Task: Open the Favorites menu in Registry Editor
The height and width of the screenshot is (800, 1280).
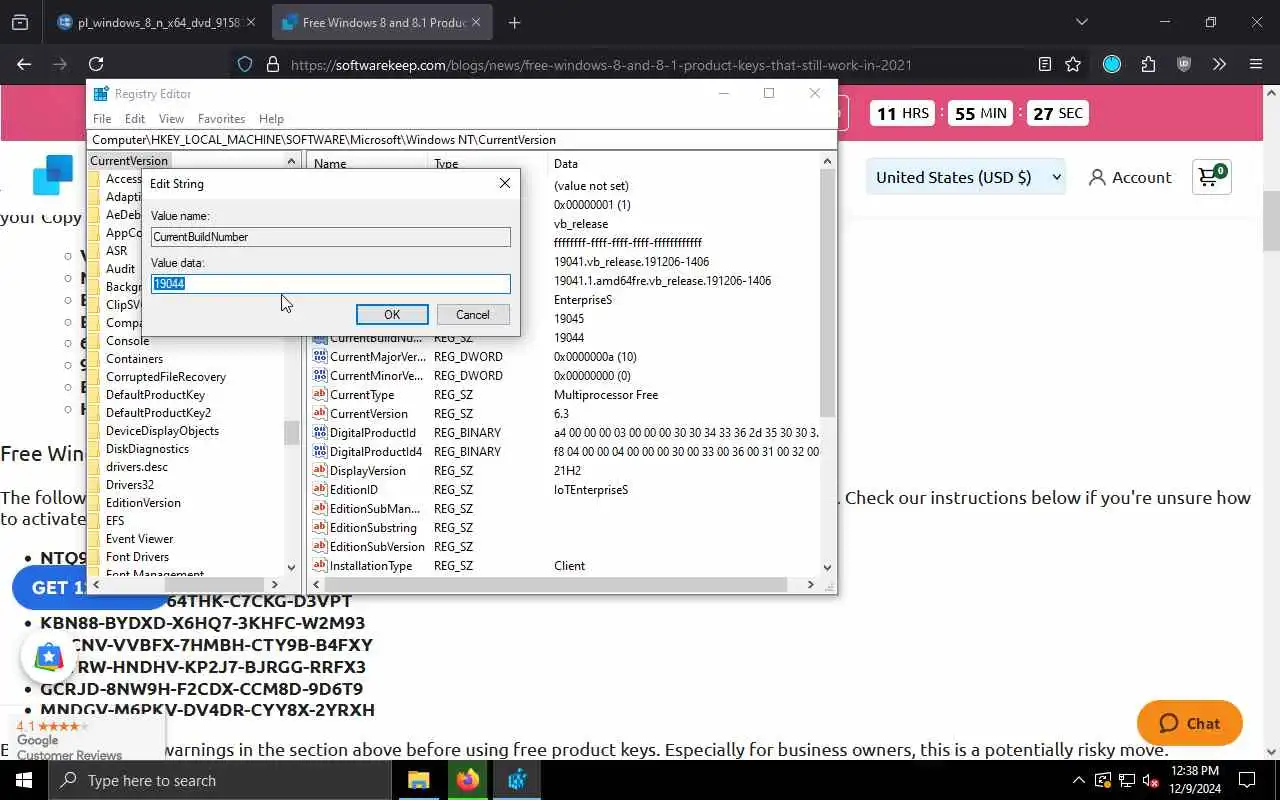Action: click(221, 118)
